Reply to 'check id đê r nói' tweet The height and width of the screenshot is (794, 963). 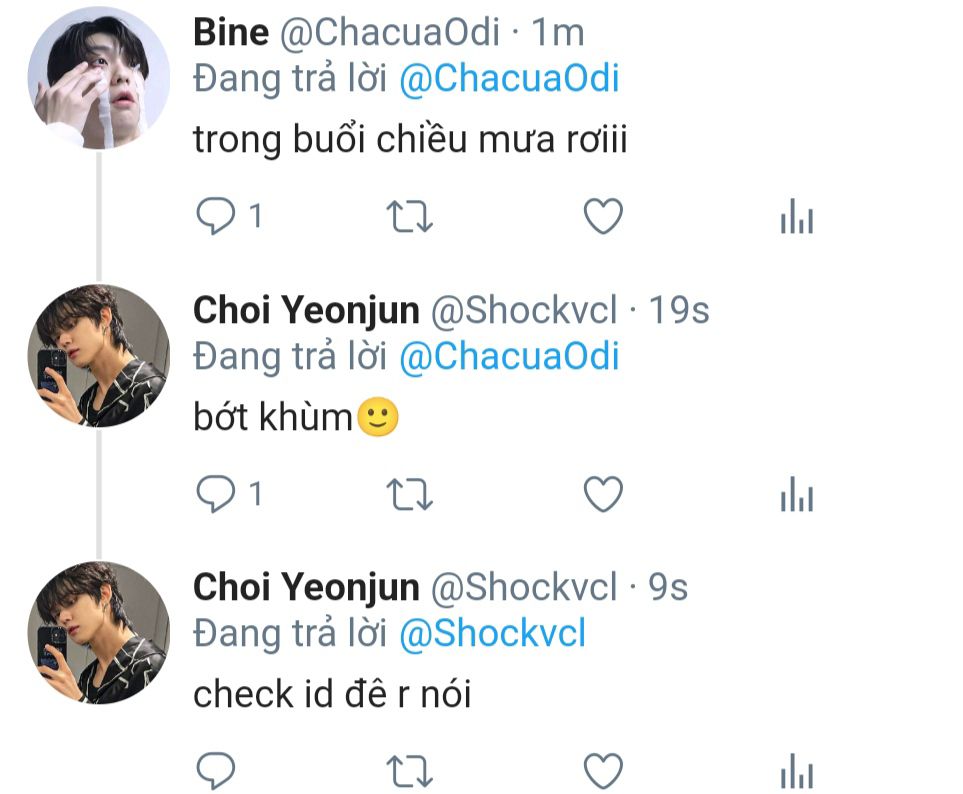click(x=216, y=771)
